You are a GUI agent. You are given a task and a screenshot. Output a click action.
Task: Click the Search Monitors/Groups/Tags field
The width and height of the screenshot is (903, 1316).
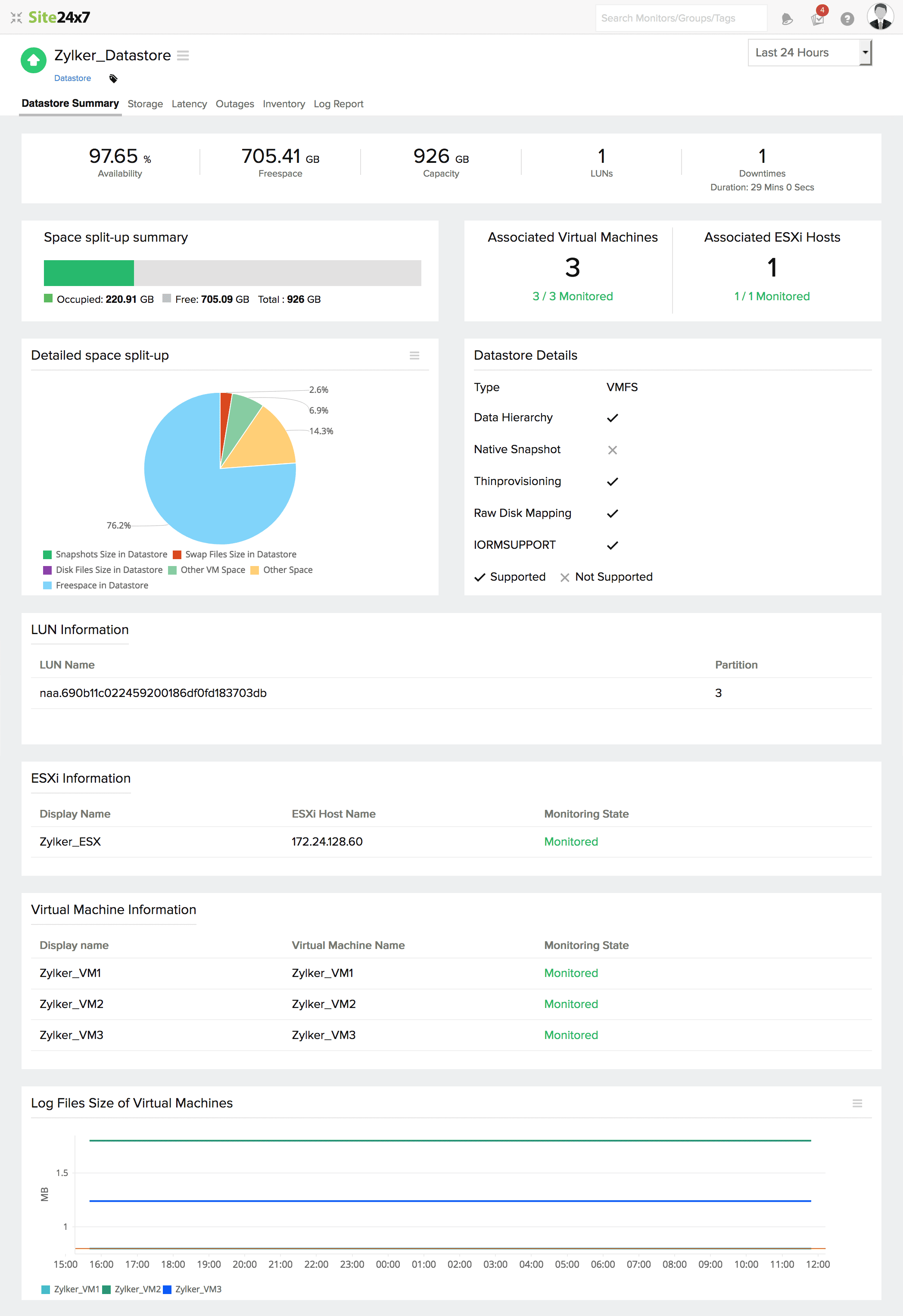pyautogui.click(x=680, y=18)
